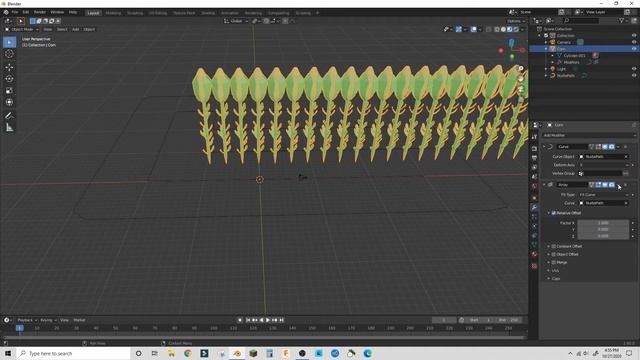Screen dimensions: 640x360
Task: Enable the Merge checkbox
Action: pyautogui.click(x=554, y=262)
